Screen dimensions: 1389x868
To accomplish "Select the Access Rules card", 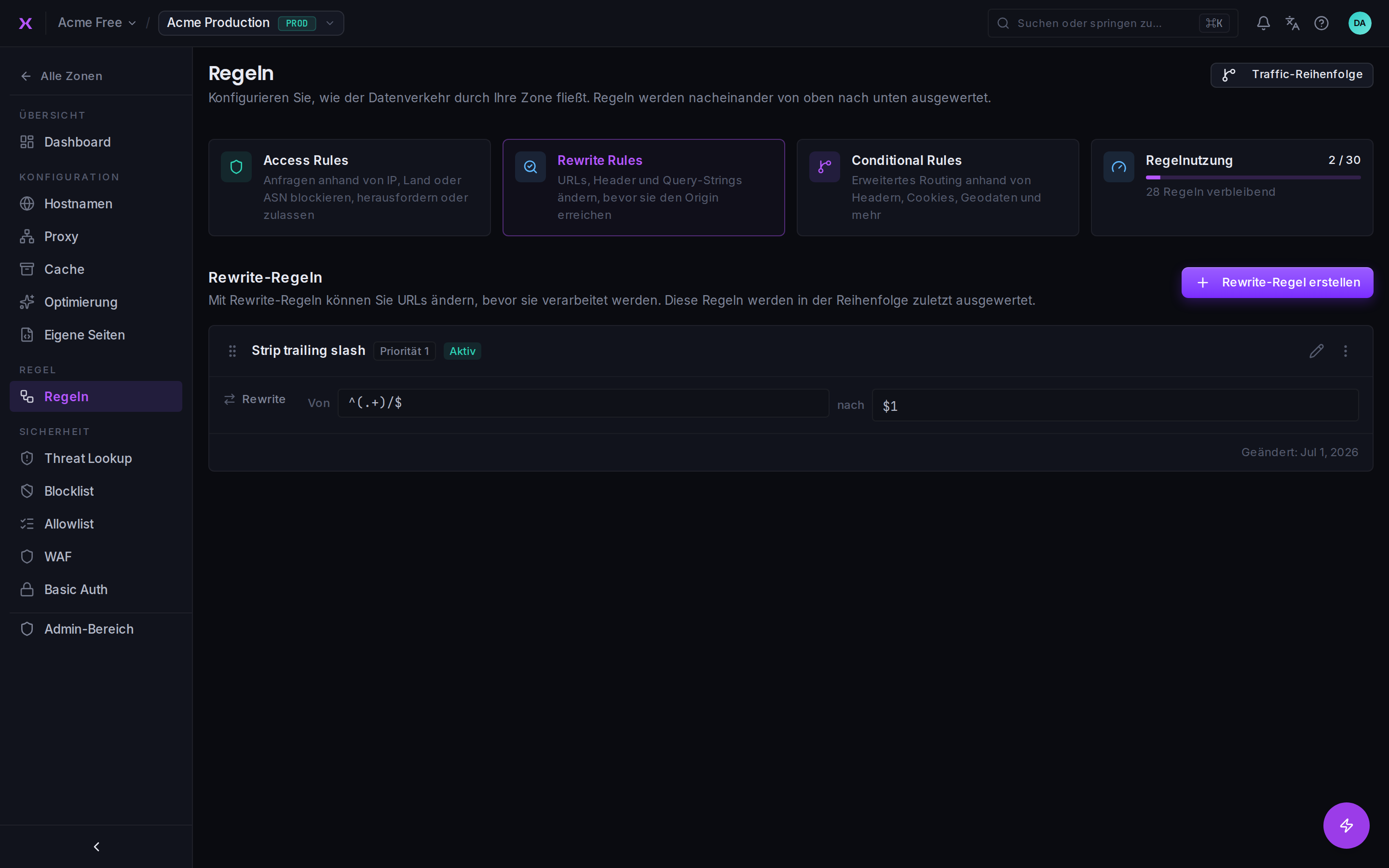I will [350, 187].
